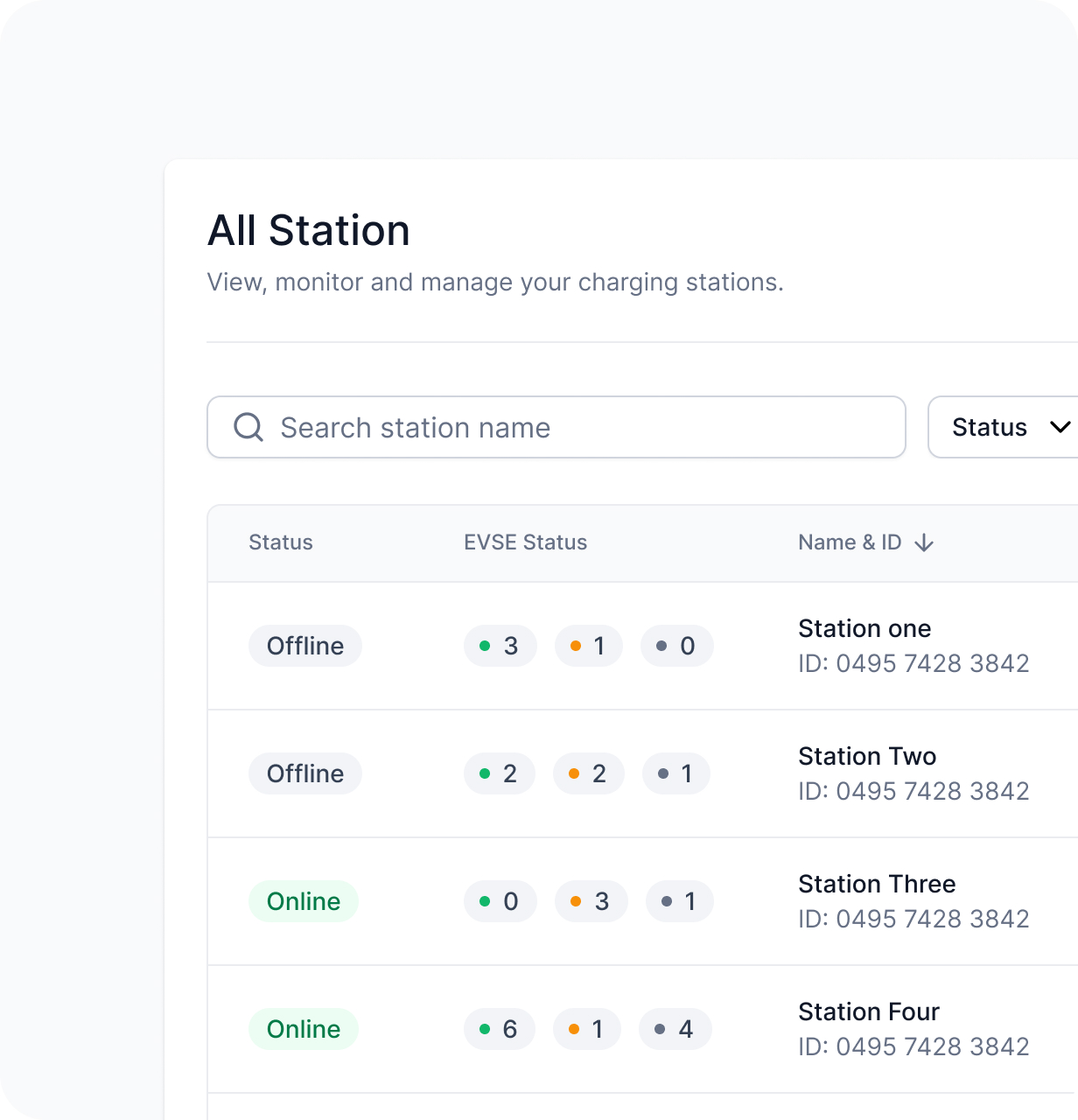Open the Station Three entry
Screen dimensions: 1078x1120
point(877,884)
